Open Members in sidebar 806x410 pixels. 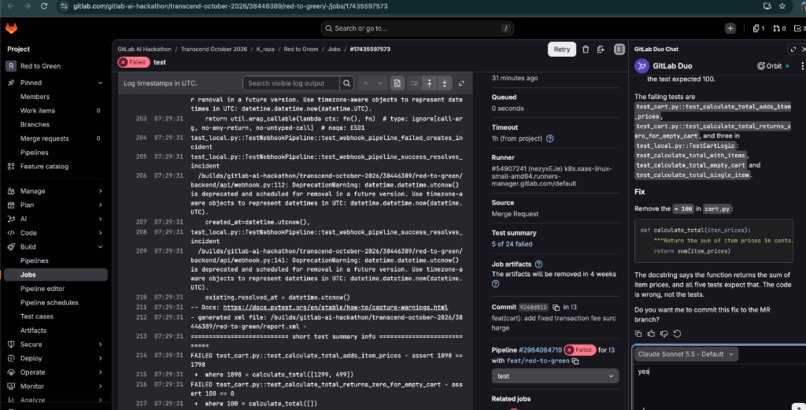35,97
